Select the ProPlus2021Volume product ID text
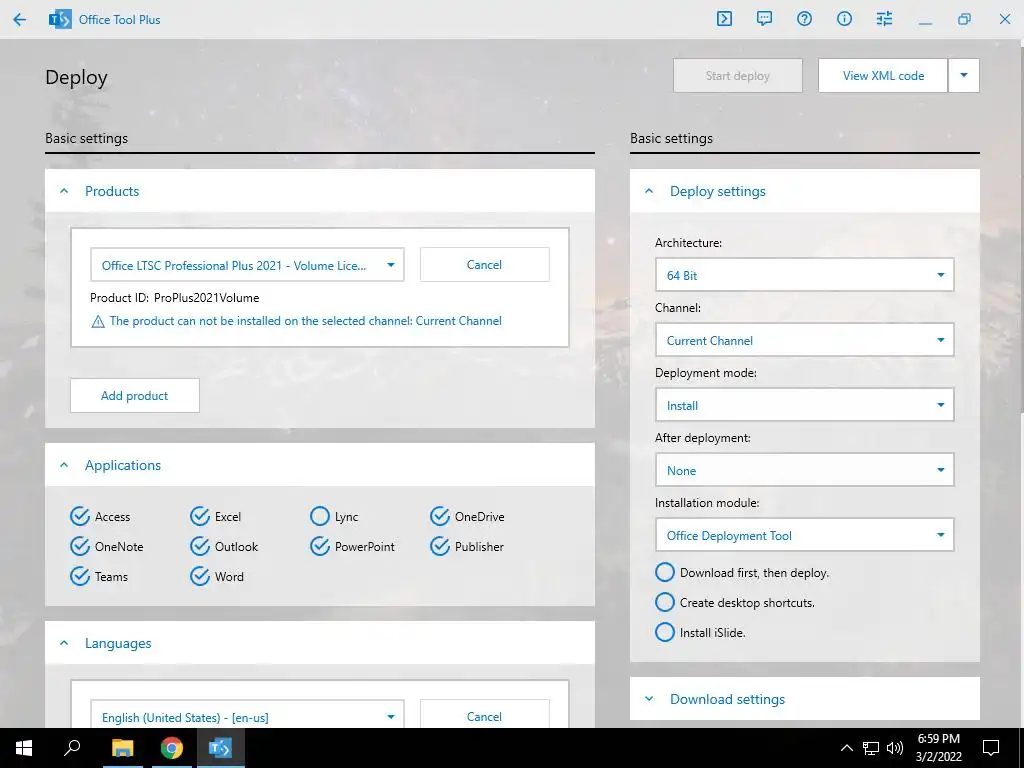The height and width of the screenshot is (768, 1024). [206, 298]
